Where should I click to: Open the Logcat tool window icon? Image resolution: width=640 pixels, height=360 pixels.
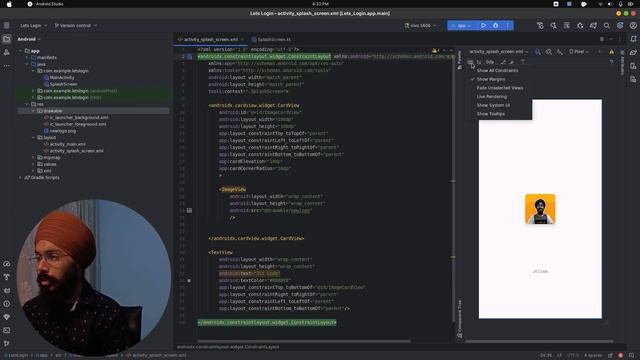click(x=7, y=291)
